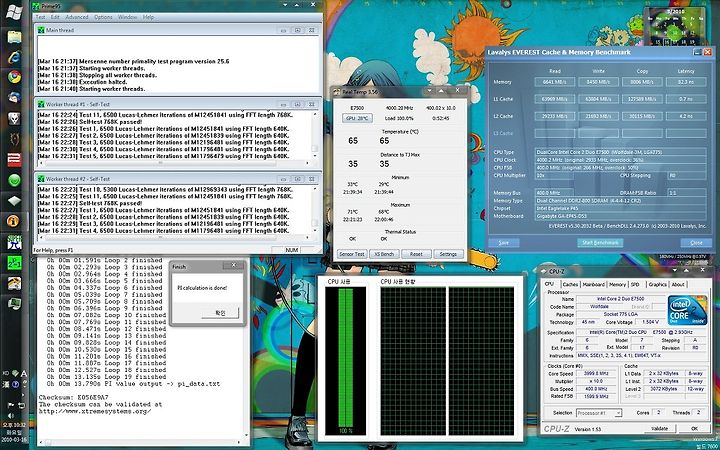Switch to the About tab in CPU-Z
This screenshot has width=720, height=450.
tap(678, 285)
